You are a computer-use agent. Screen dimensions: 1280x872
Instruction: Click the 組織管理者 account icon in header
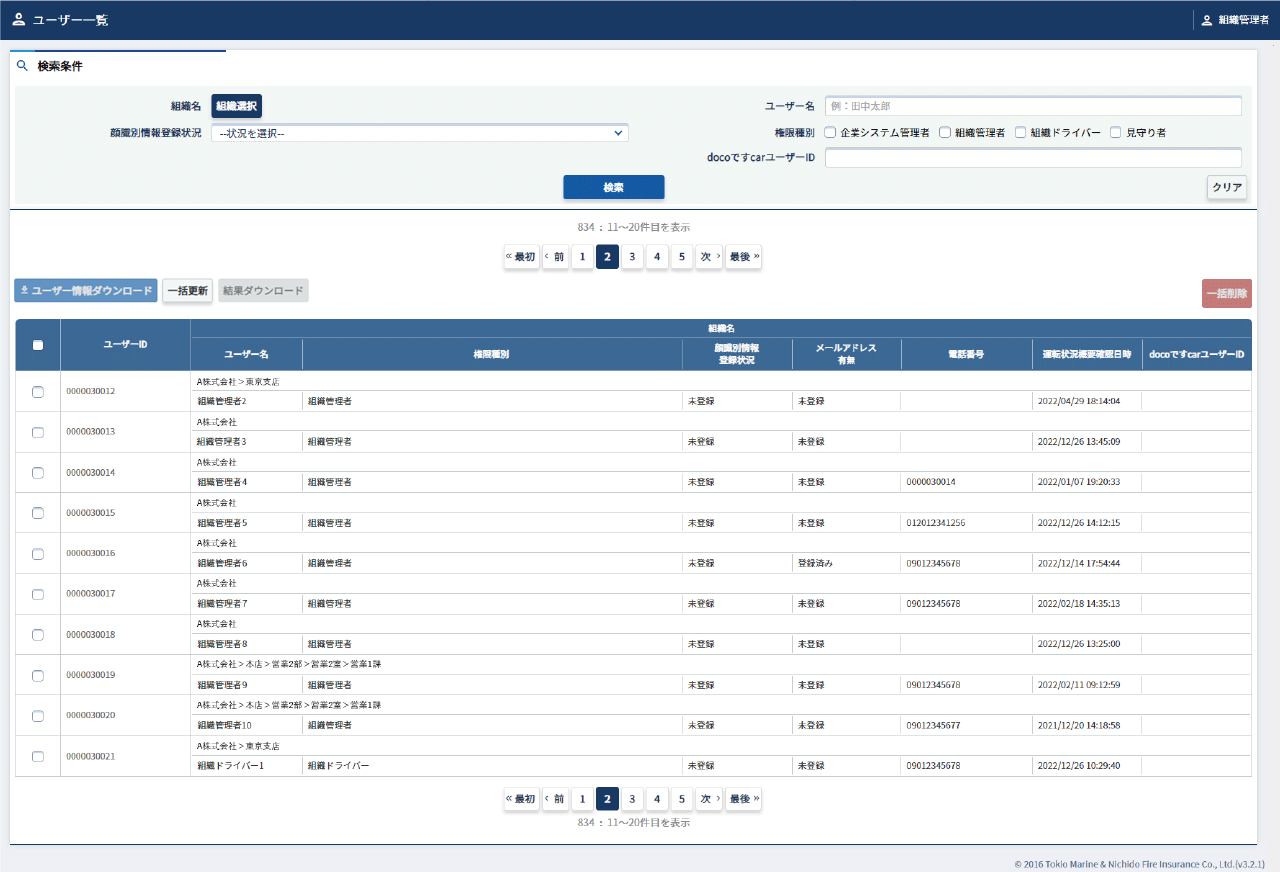[1206, 20]
